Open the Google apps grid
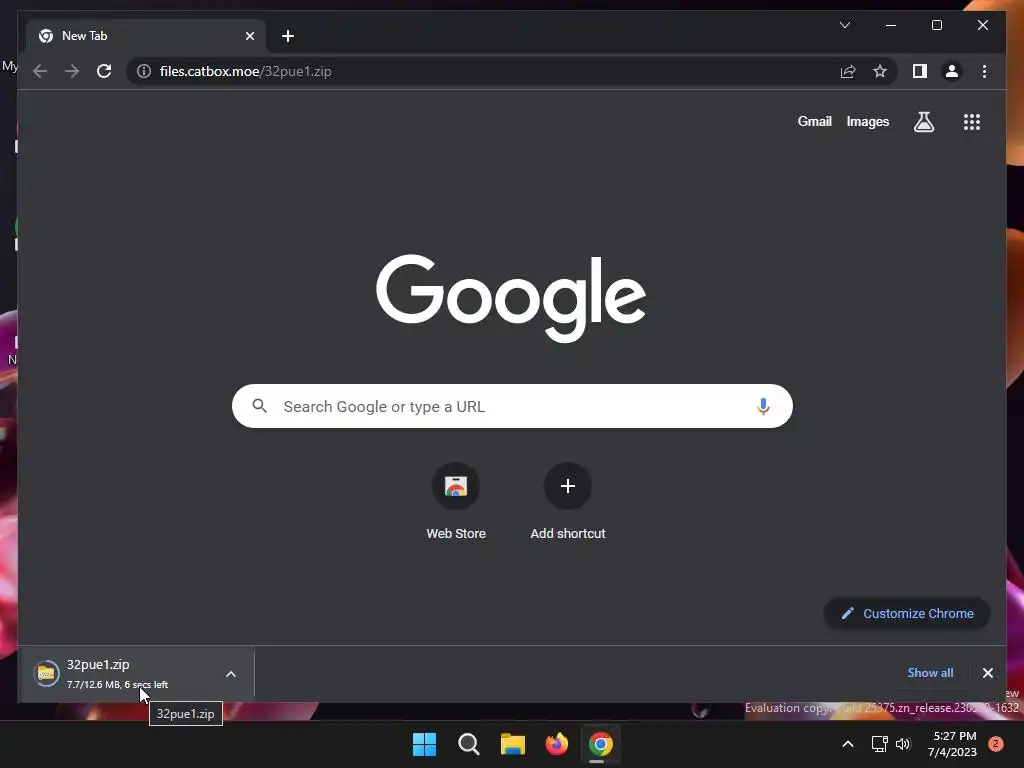Screen dimensions: 1024x768 click(972, 122)
